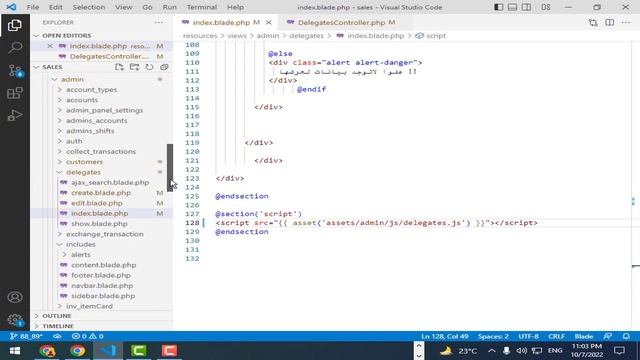The height and width of the screenshot is (360, 640).
Task: Open the Search view in activity bar
Action: (x=15, y=48)
